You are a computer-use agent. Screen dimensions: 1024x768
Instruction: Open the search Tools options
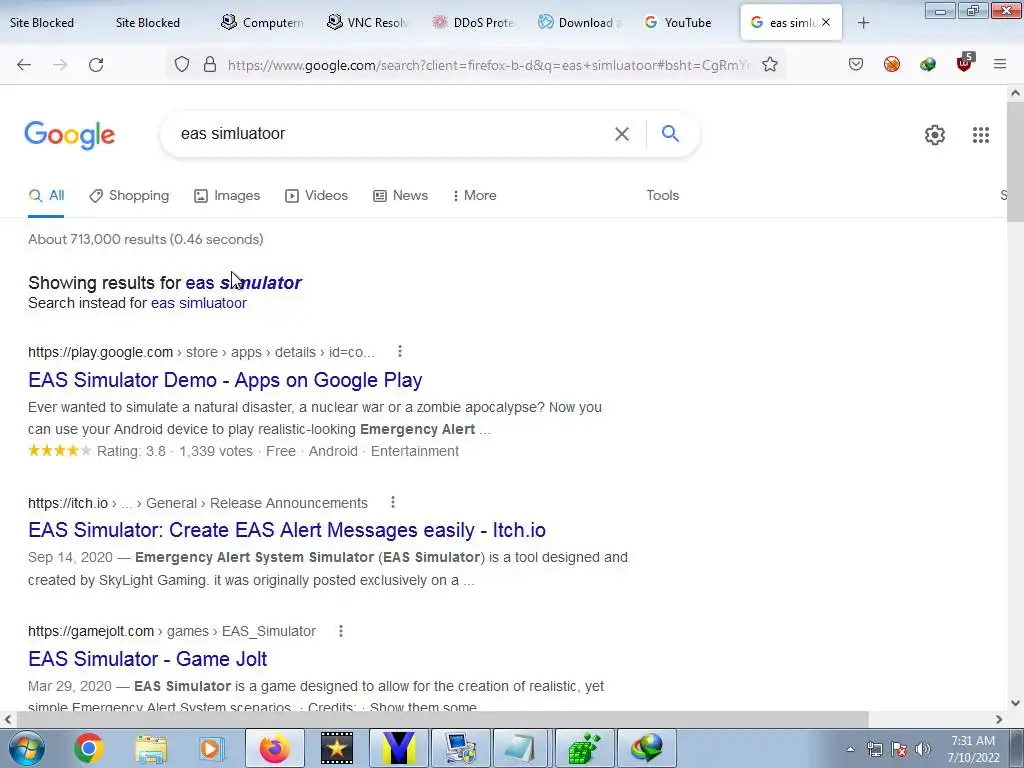[x=663, y=195]
